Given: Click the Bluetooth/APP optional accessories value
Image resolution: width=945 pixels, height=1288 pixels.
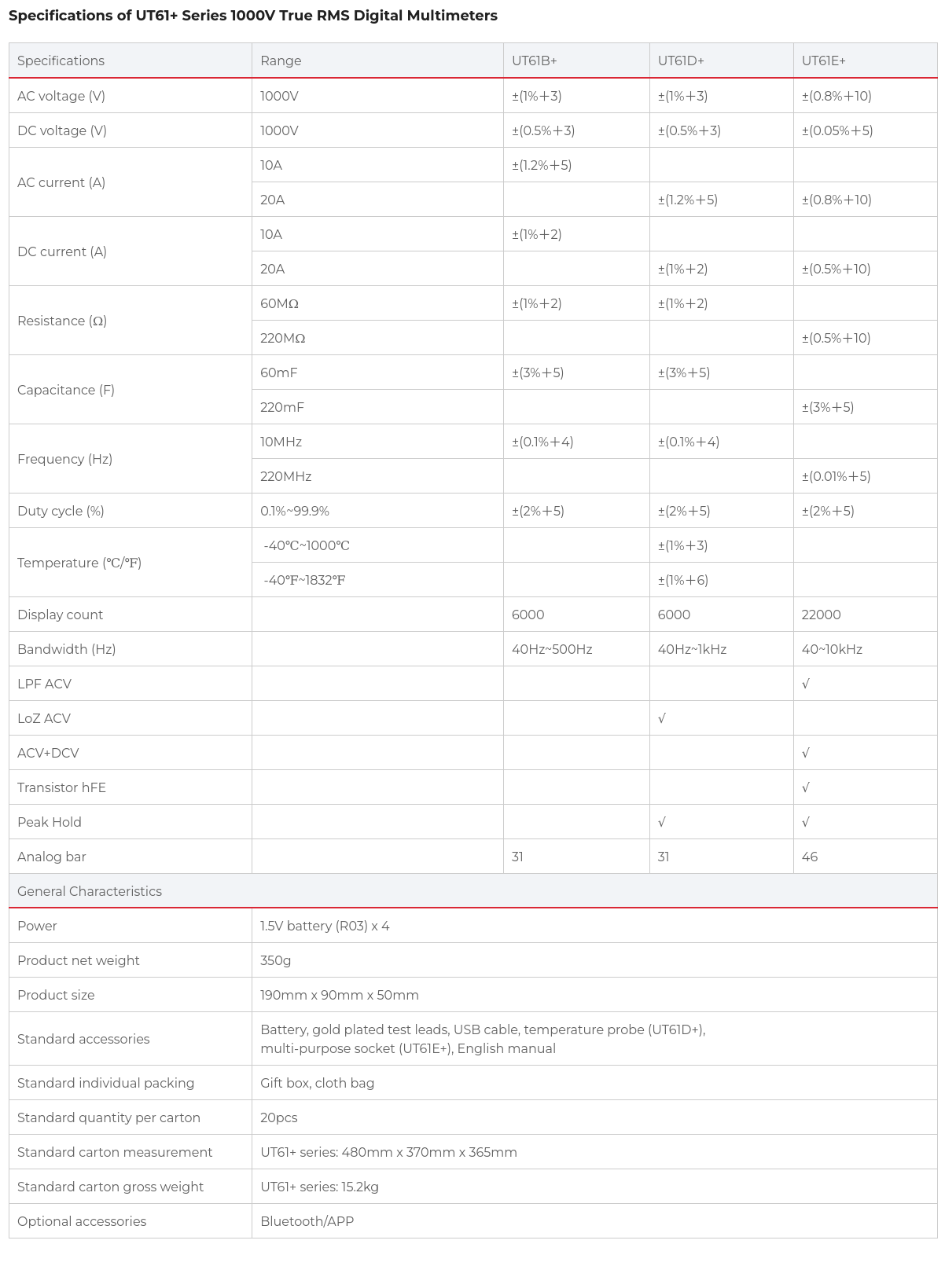Looking at the screenshot, I should pyautogui.click(x=307, y=1221).
